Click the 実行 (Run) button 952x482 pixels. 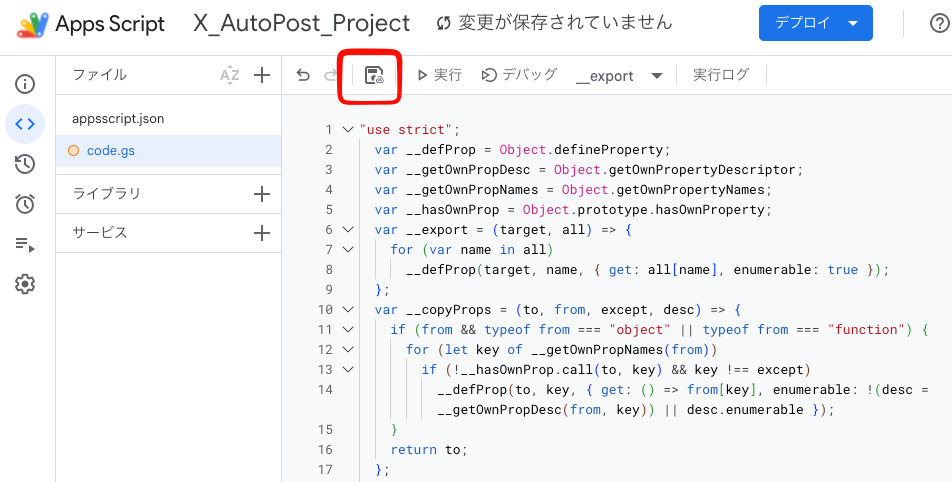(x=439, y=75)
